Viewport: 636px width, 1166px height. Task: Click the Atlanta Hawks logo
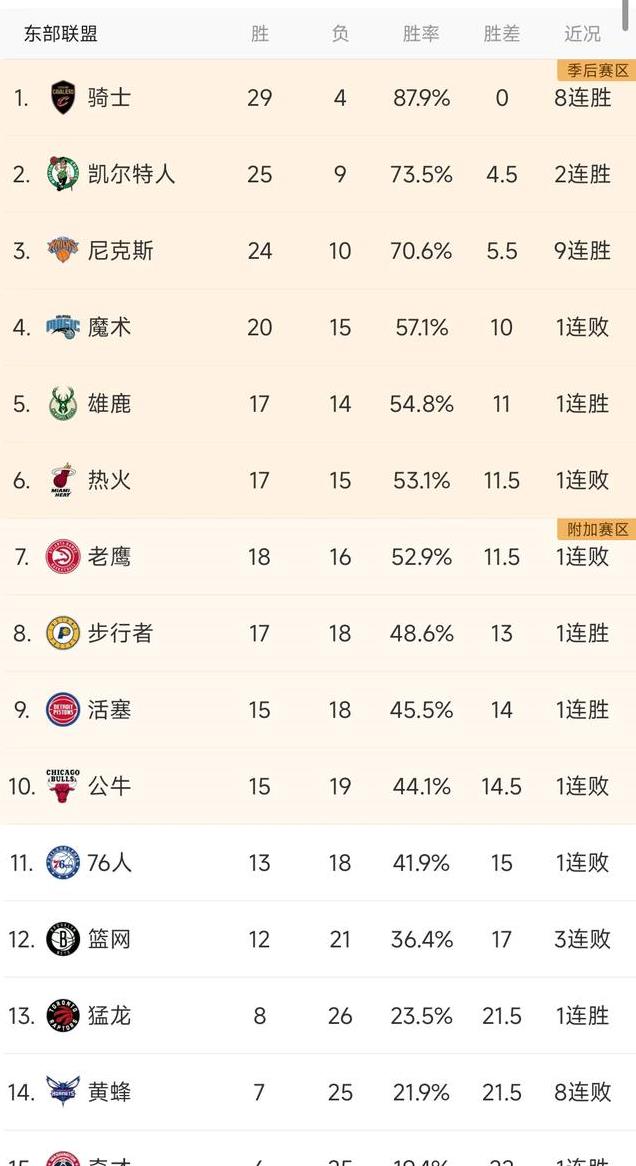pyautogui.click(x=63, y=557)
